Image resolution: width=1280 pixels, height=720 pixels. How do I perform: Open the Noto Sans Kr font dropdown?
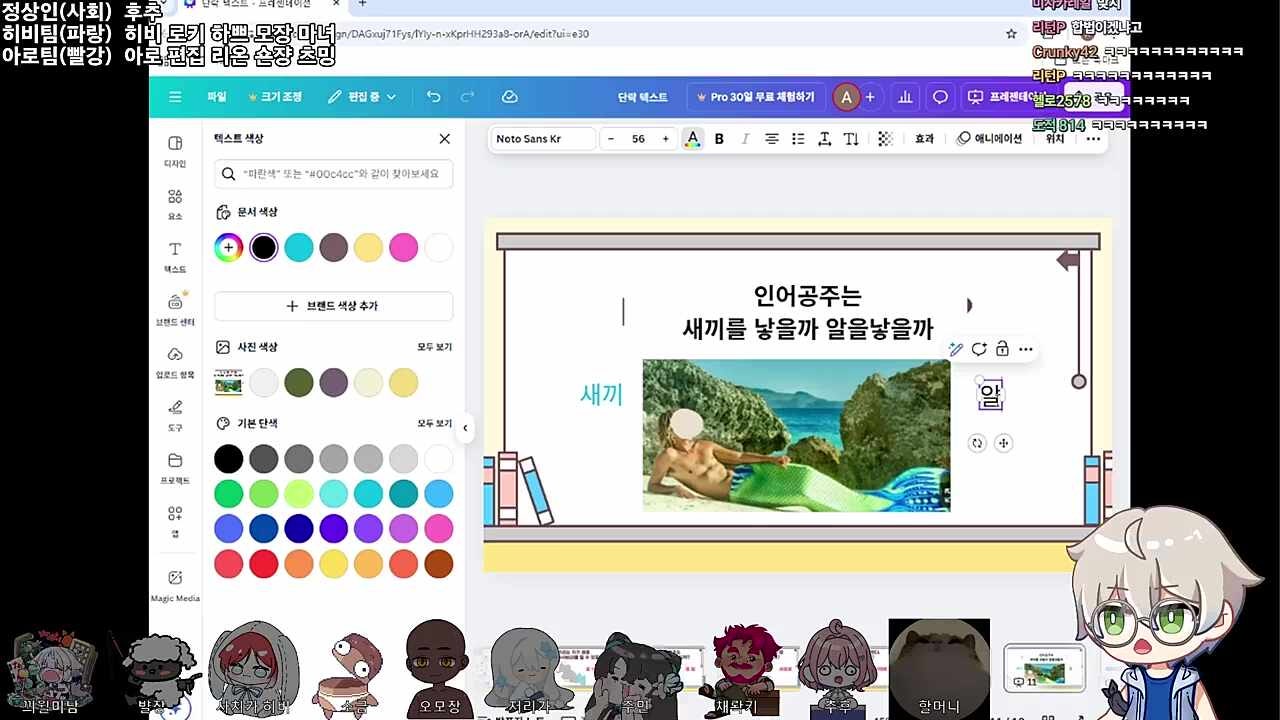click(543, 139)
